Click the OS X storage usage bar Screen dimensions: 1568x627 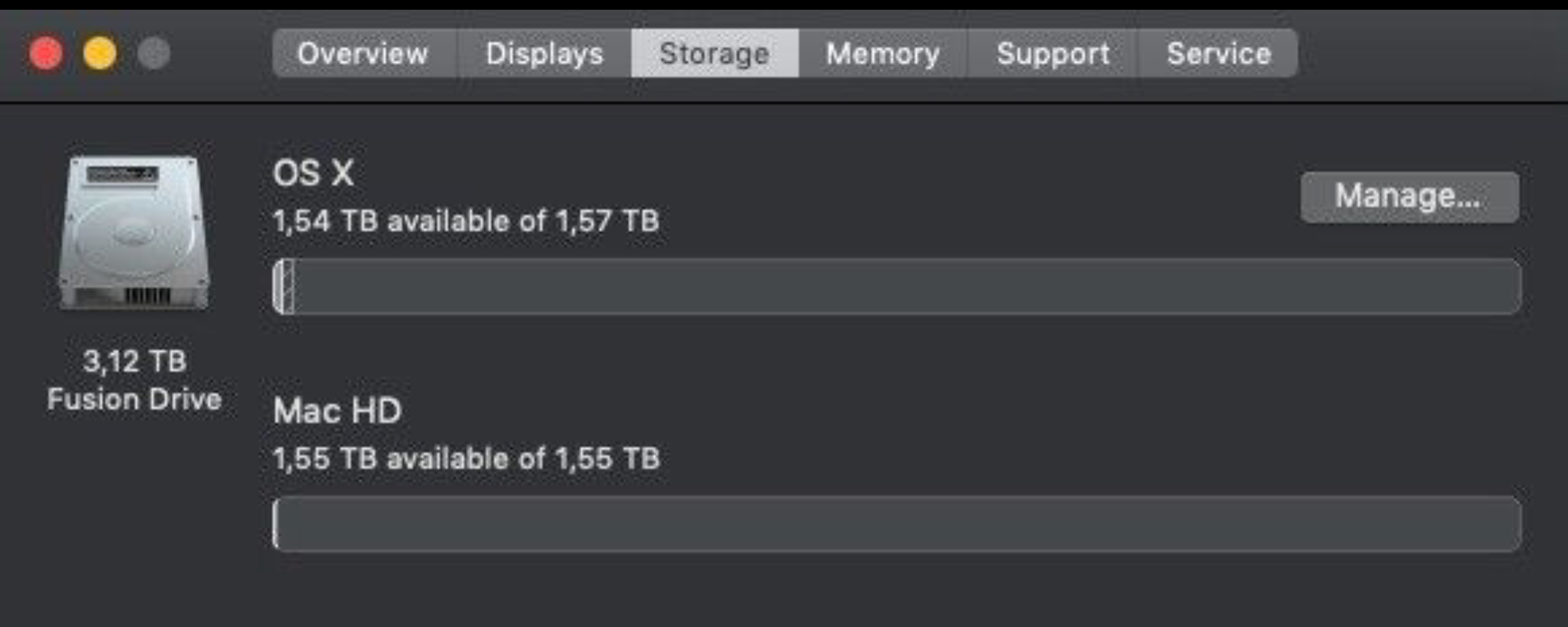click(x=896, y=287)
